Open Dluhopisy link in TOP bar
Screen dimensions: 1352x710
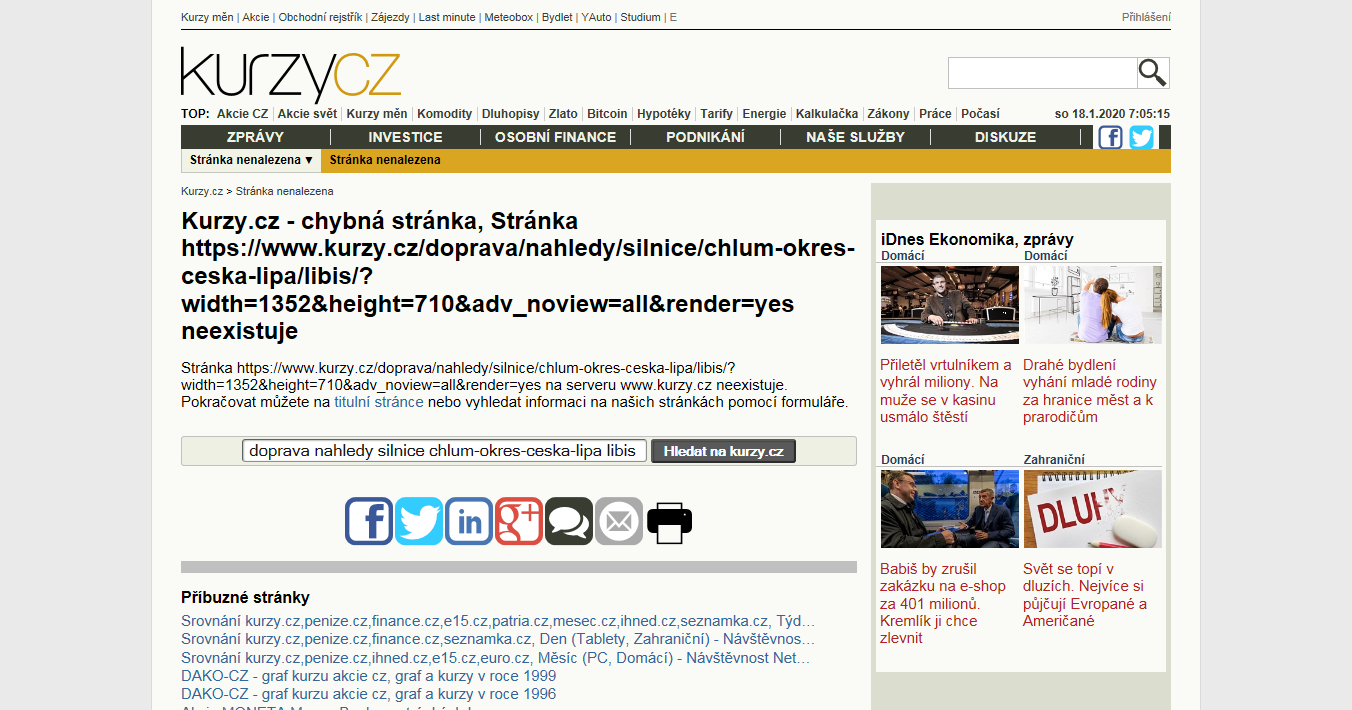point(511,114)
